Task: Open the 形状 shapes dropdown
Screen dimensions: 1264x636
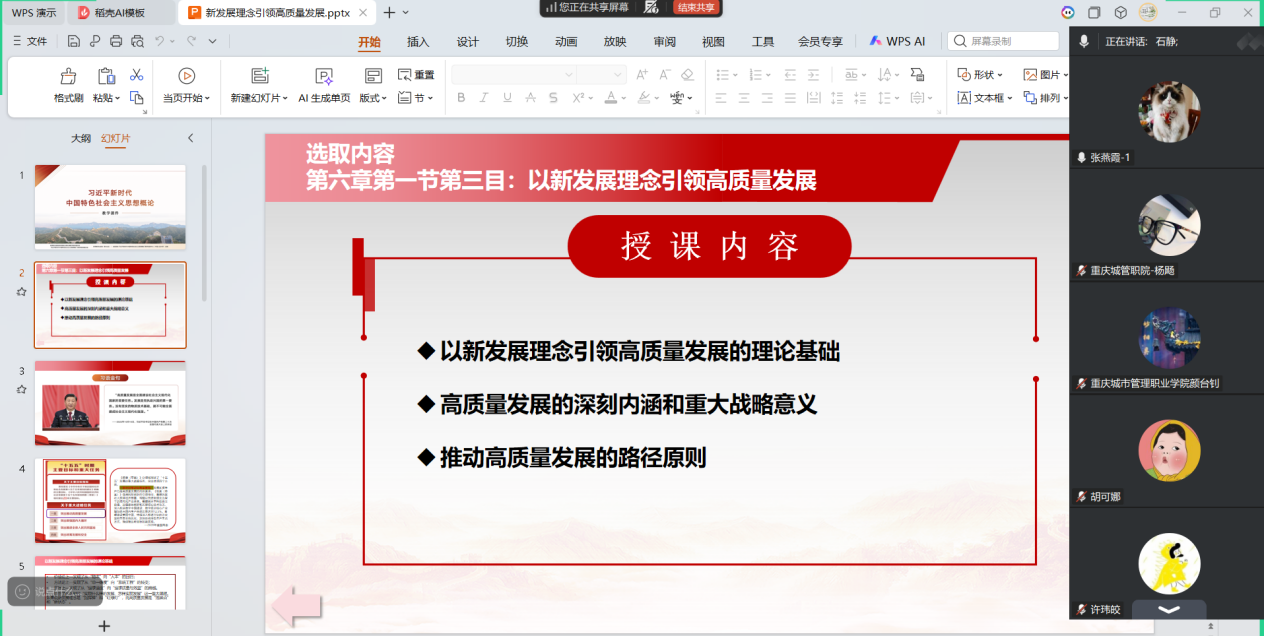Action: (1003, 75)
